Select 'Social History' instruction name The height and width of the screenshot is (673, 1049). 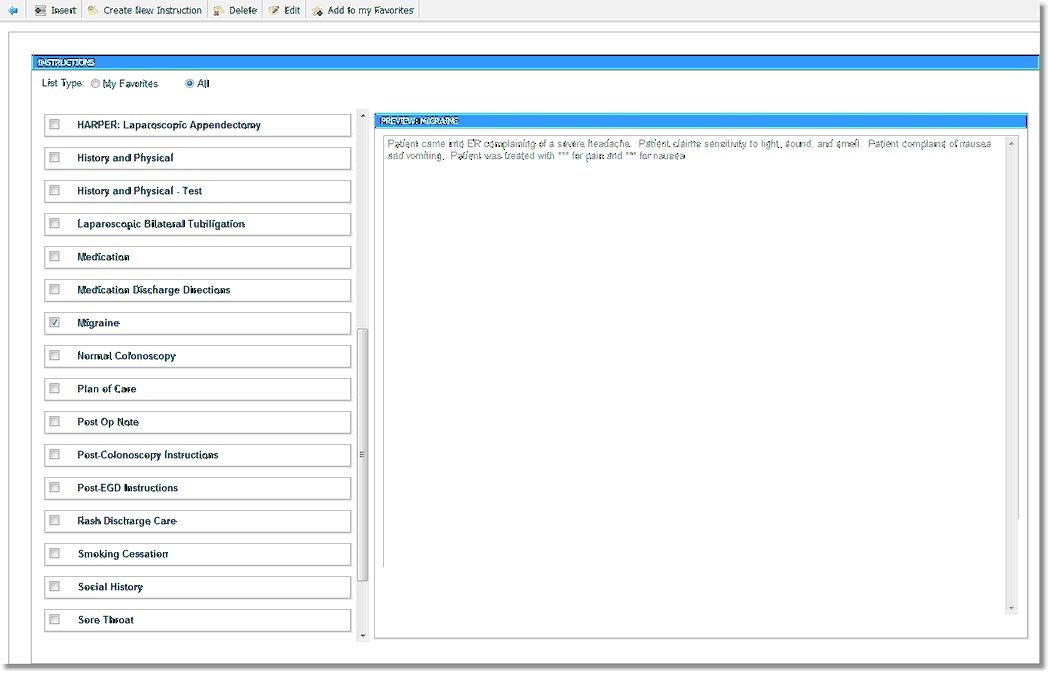(x=110, y=587)
